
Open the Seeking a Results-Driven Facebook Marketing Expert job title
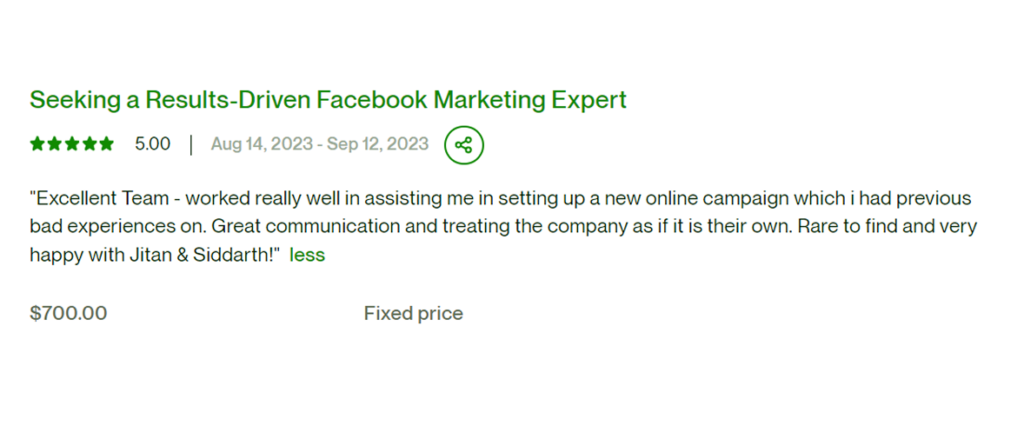328,100
